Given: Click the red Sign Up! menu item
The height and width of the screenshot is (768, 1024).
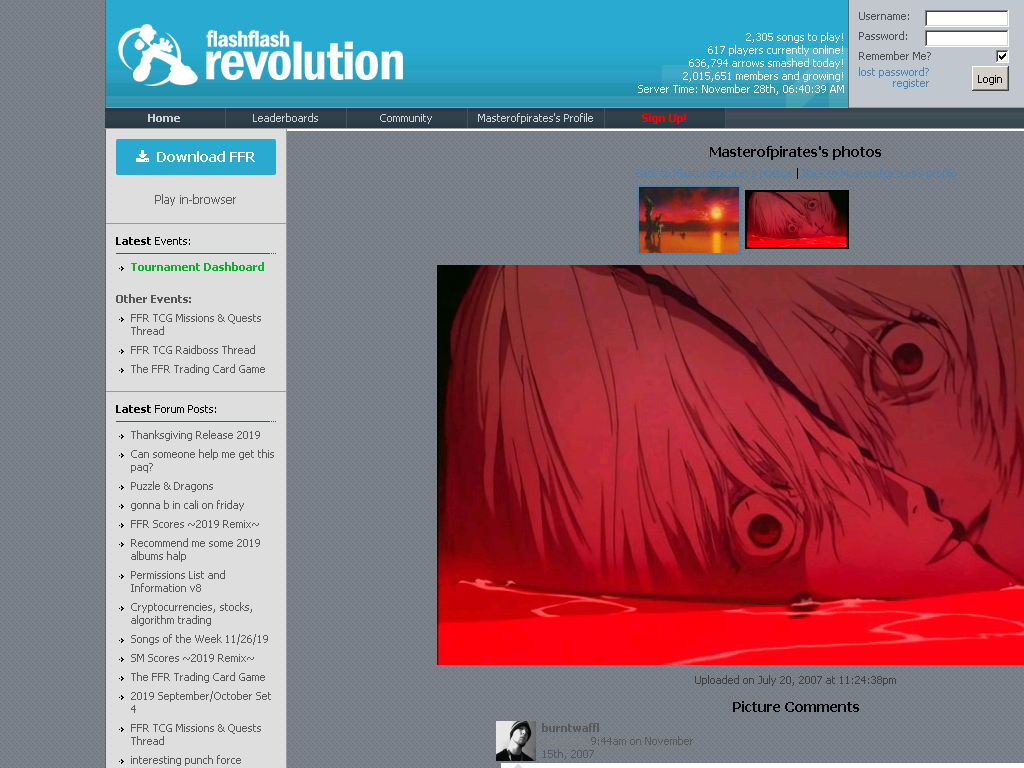Looking at the screenshot, I should pos(664,118).
